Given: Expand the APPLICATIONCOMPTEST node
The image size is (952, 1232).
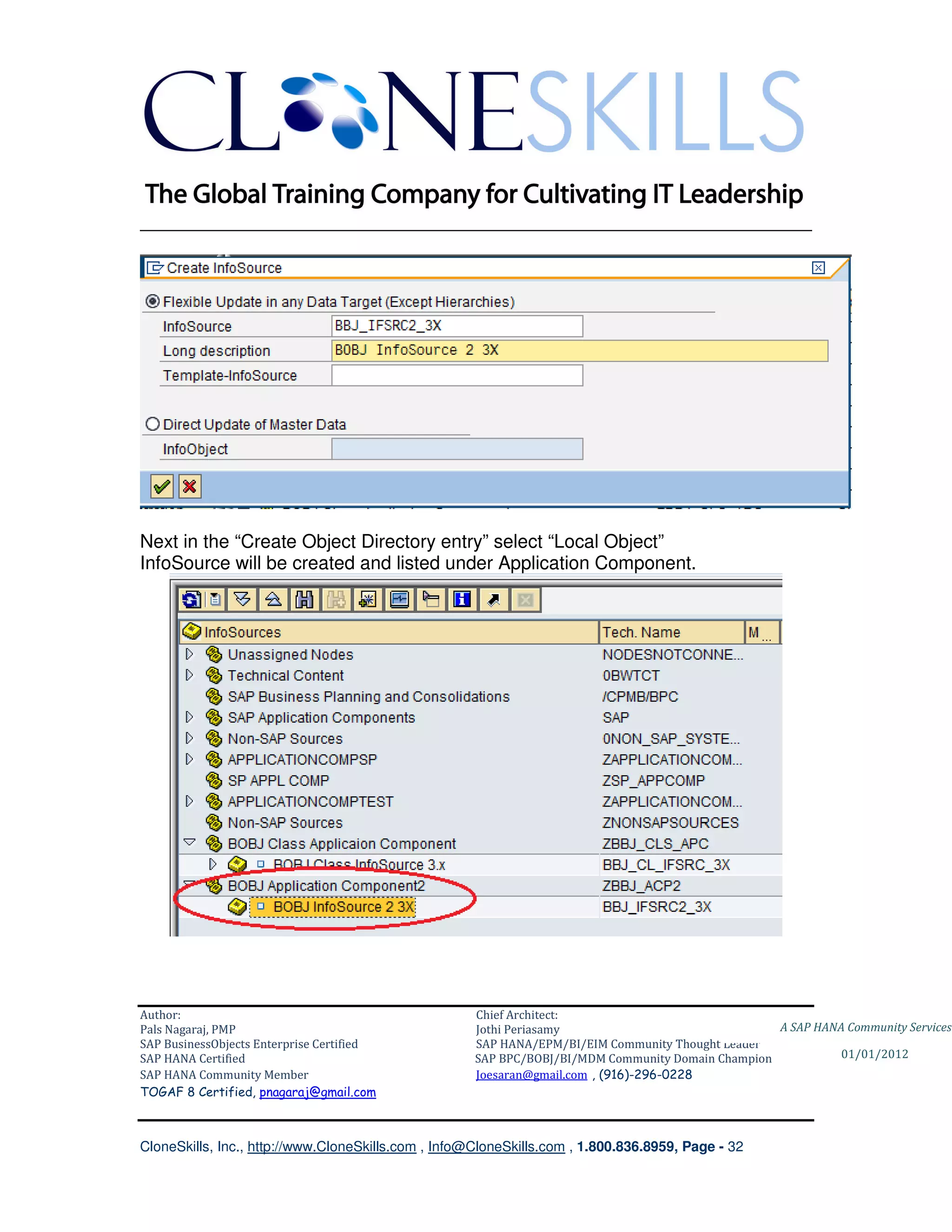Looking at the screenshot, I should click(190, 801).
